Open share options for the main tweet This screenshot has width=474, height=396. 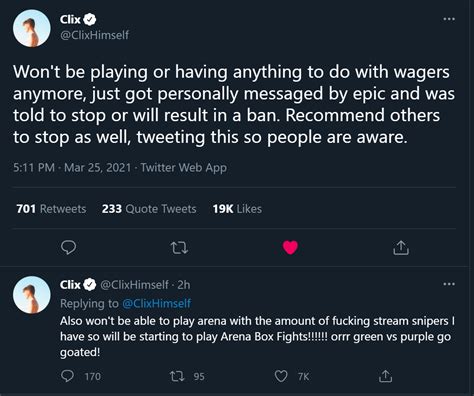[401, 248]
